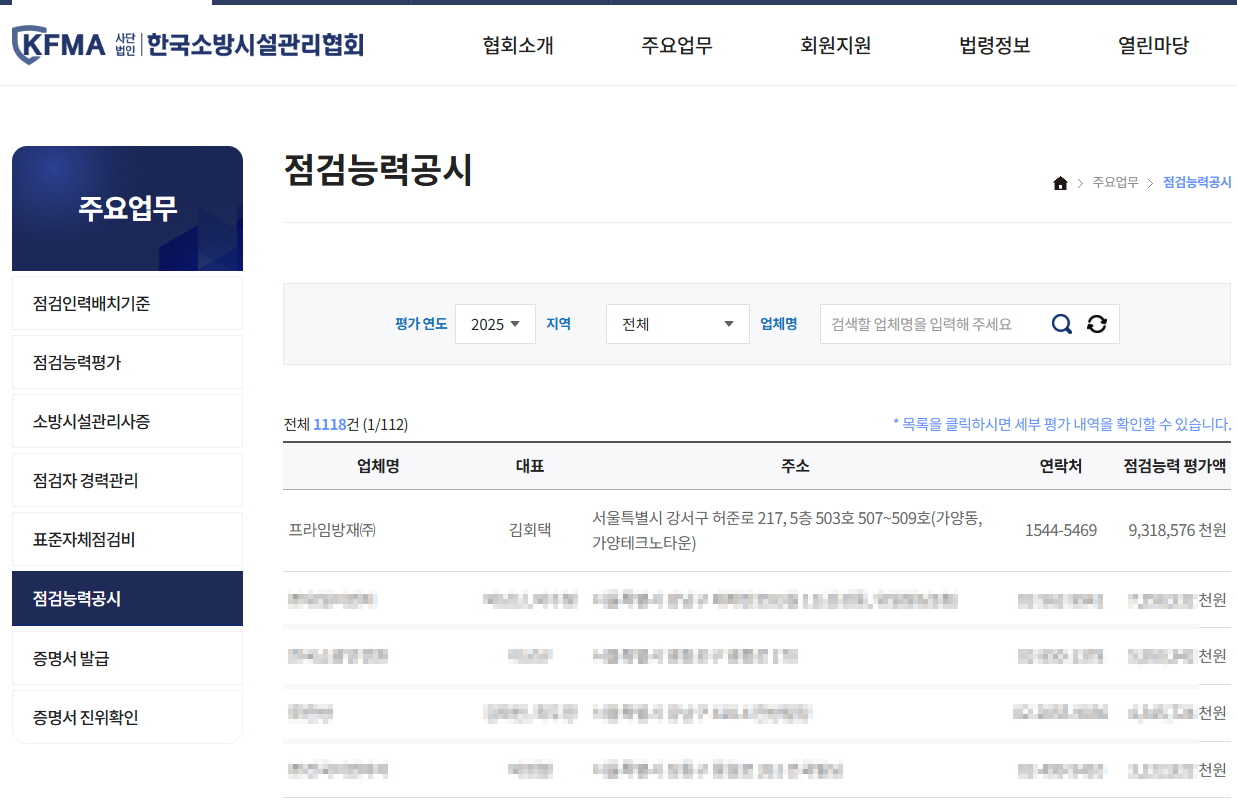Screen dimensions: 1237x807
Task: Click 증명서 발급 in the sidebar
Action: click(127, 658)
